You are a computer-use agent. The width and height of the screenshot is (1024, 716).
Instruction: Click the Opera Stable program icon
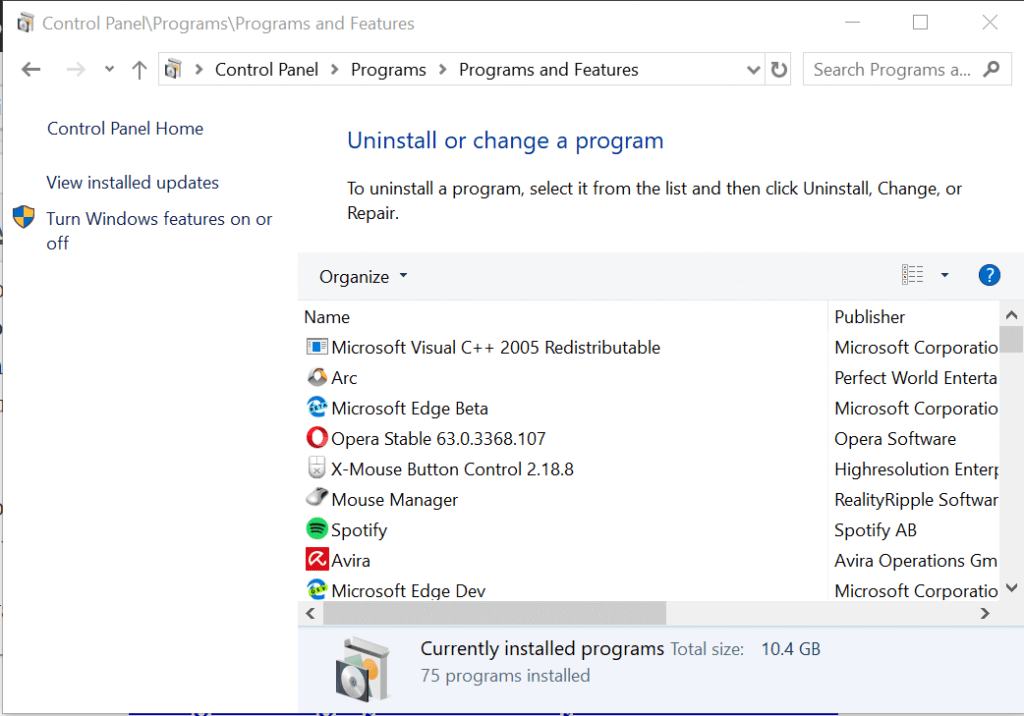[x=316, y=437]
